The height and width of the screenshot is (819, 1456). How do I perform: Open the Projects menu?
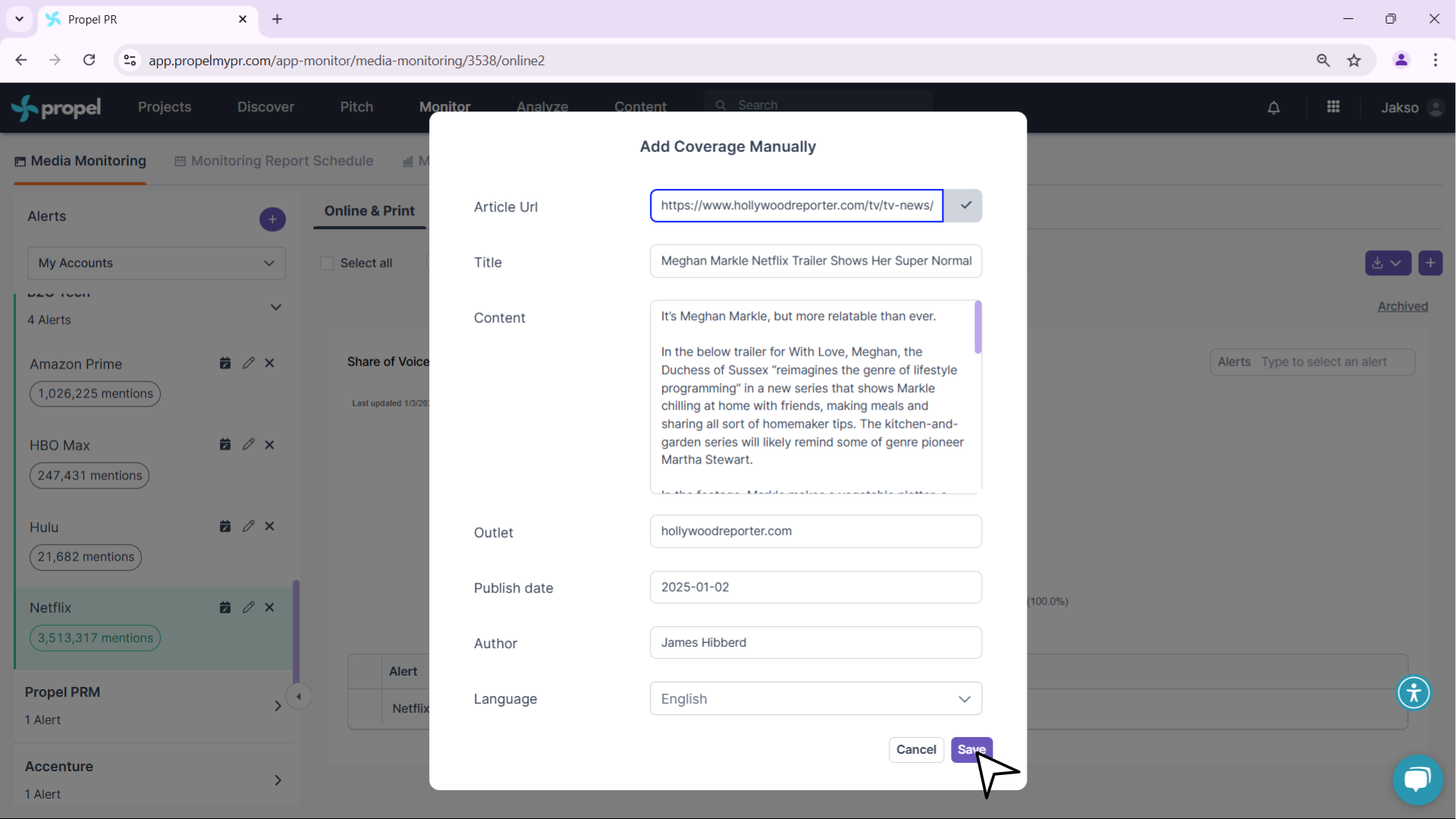[165, 107]
